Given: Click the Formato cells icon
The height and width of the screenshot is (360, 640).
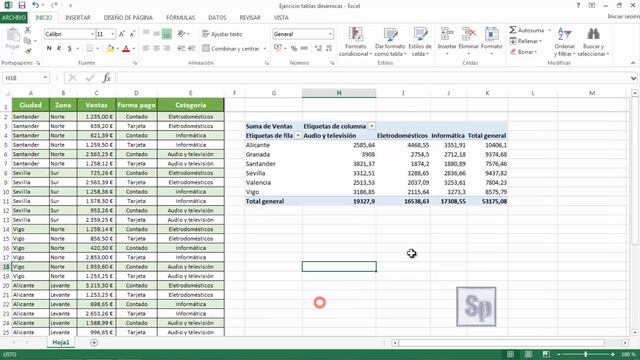Looking at the screenshot, I should coord(491,34).
